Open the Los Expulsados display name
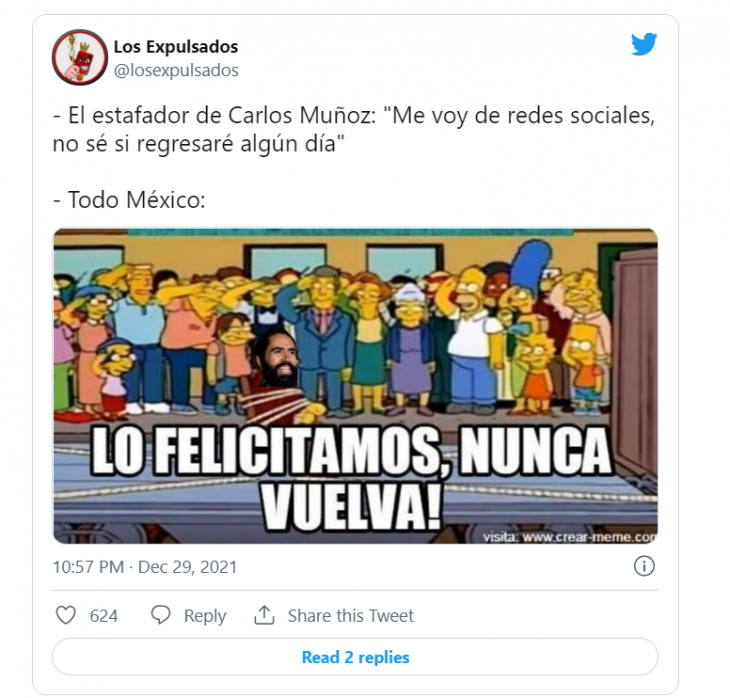 pos(176,47)
